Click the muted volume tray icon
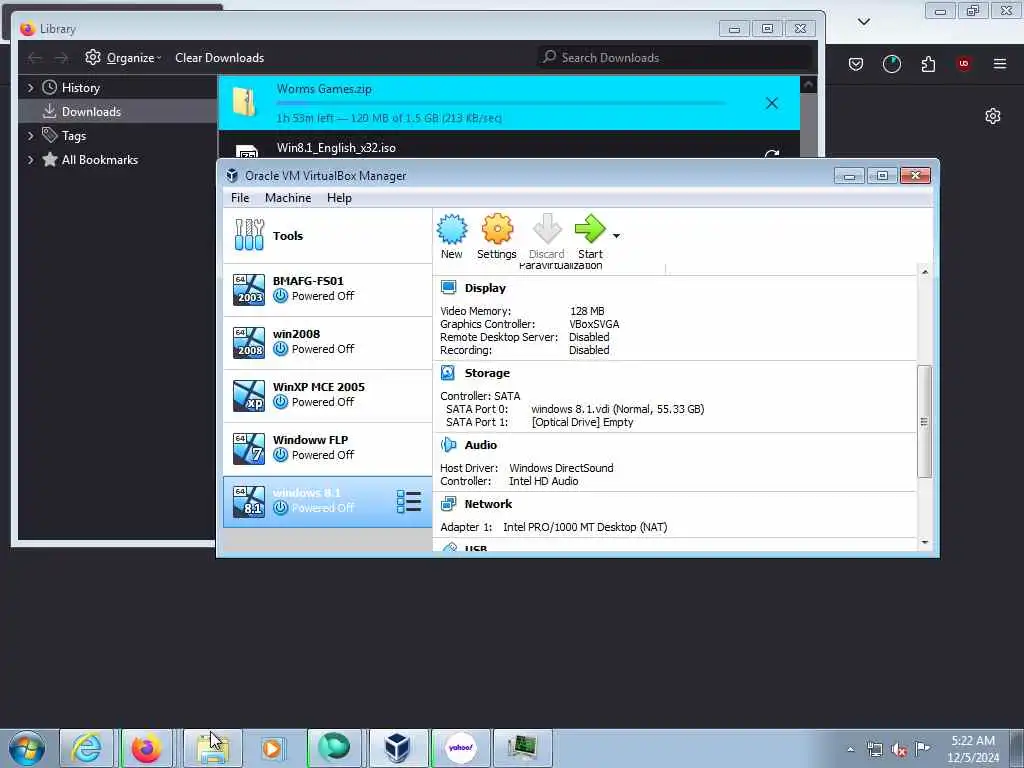Viewport: 1024px width, 768px height. click(x=899, y=748)
